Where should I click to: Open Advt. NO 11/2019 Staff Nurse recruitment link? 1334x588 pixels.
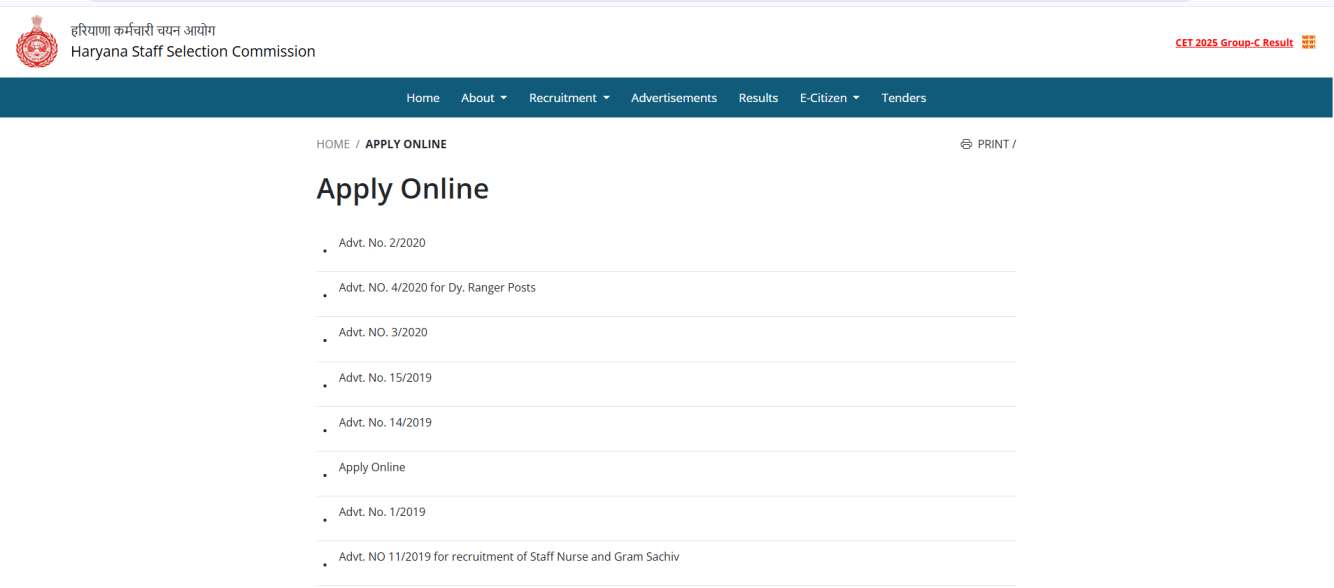tap(508, 556)
